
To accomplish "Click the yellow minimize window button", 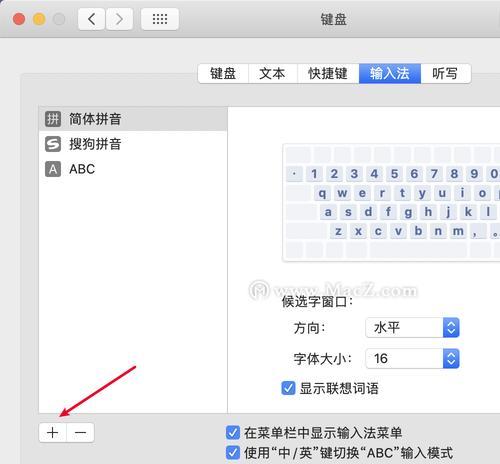I will click(39, 19).
